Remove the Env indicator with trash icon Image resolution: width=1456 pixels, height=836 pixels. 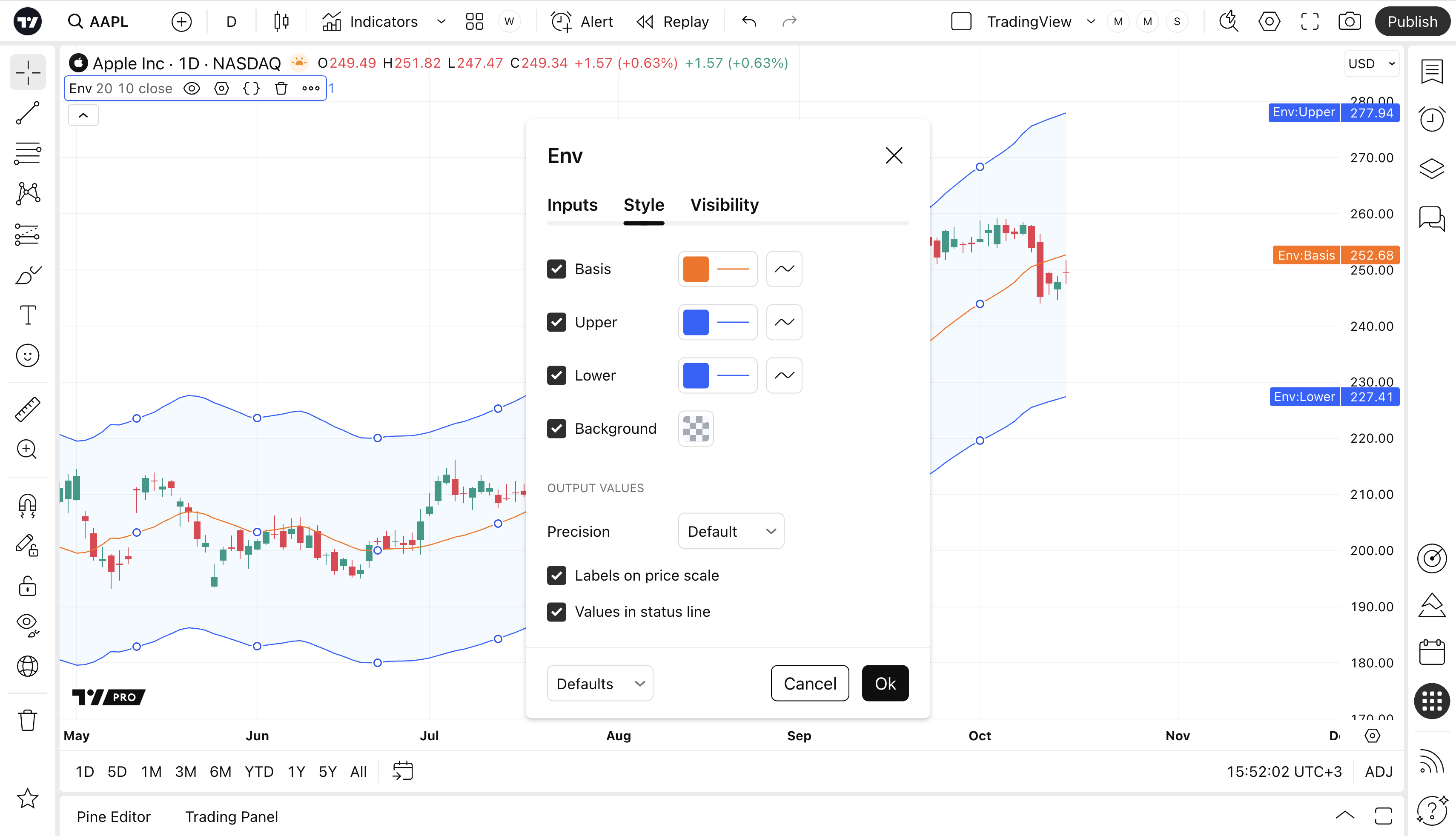281,89
